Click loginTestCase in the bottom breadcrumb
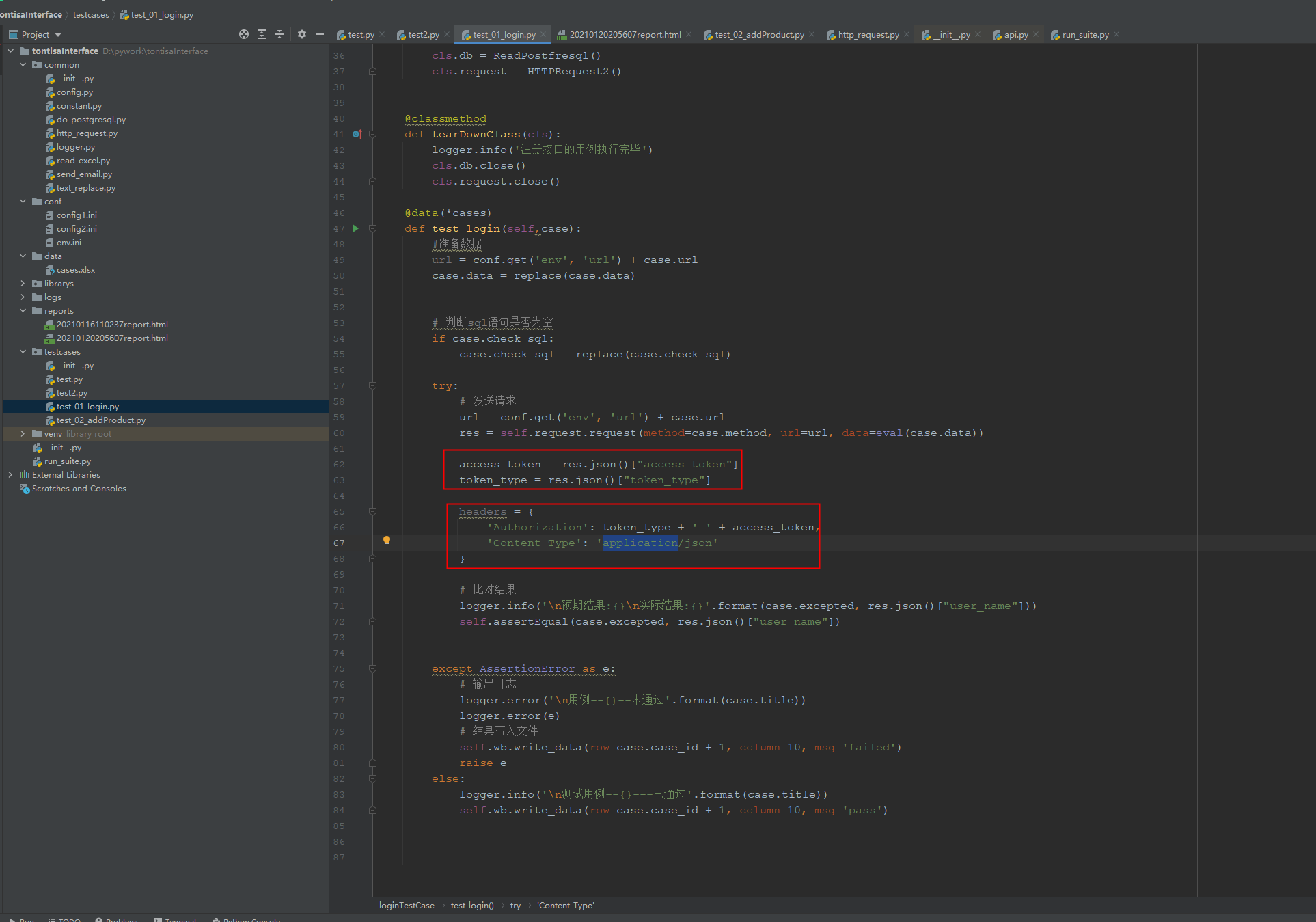This screenshot has height=922, width=1316. point(407,905)
